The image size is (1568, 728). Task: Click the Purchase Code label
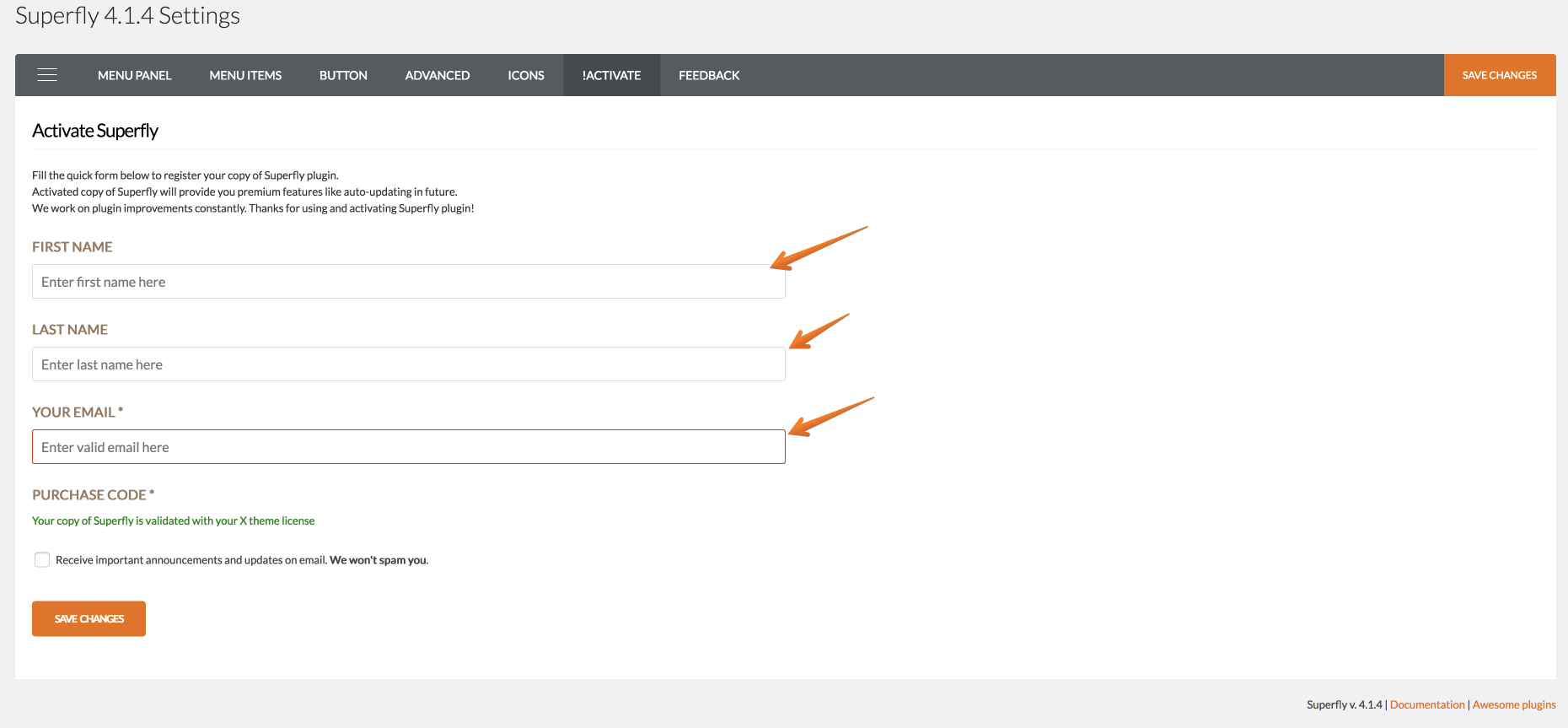[x=93, y=495]
